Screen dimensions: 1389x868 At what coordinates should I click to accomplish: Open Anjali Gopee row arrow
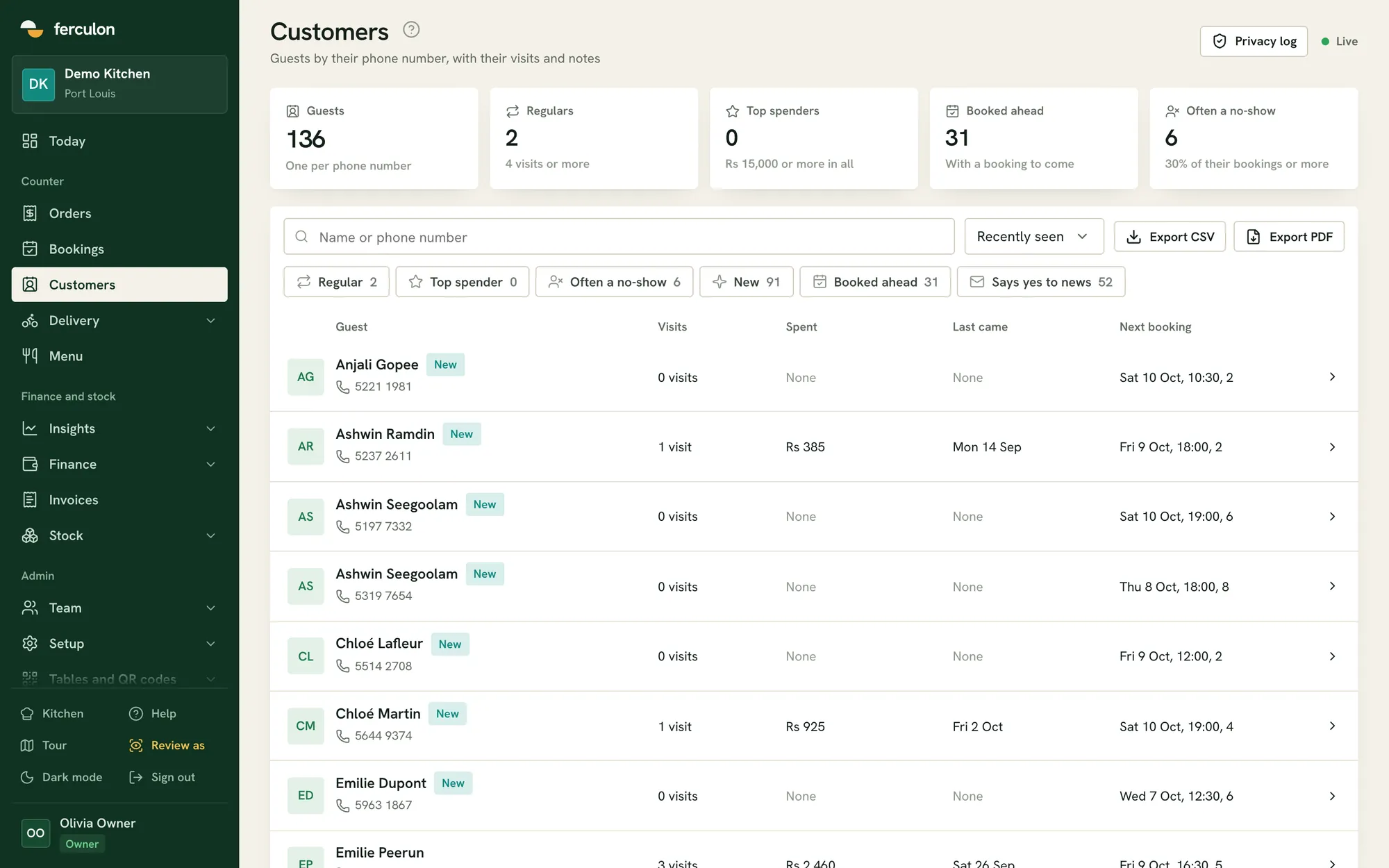(1332, 376)
